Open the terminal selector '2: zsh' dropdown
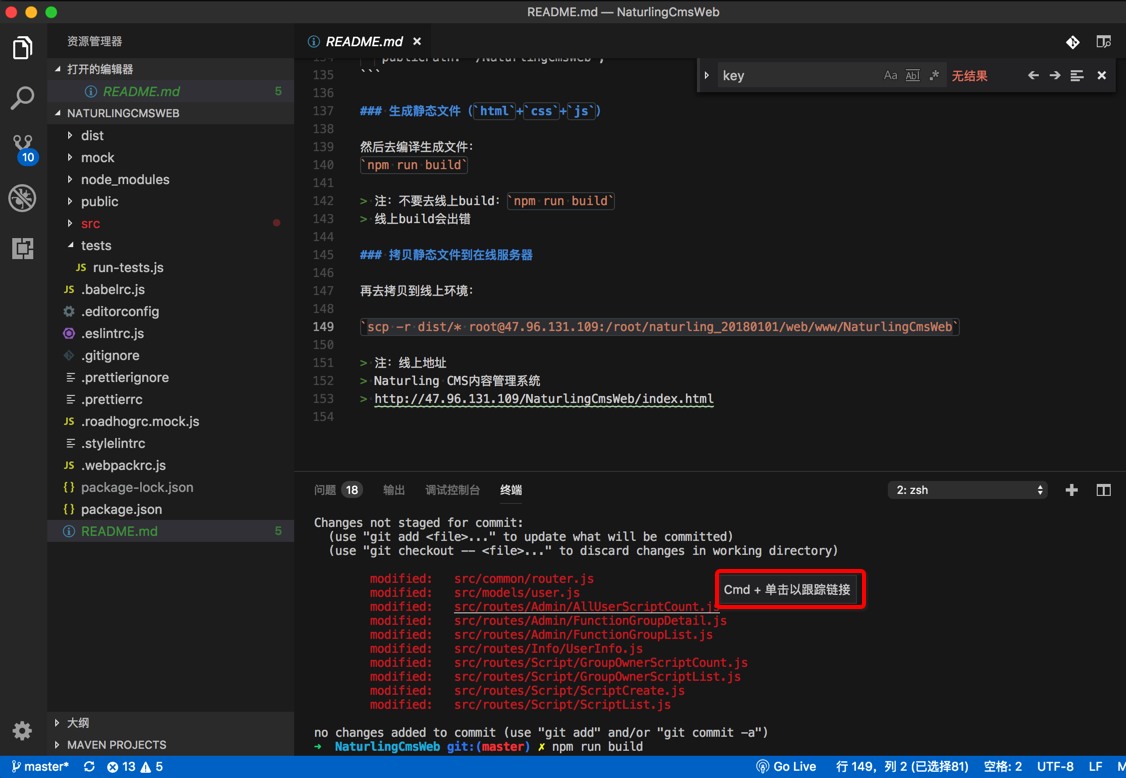The width and height of the screenshot is (1126, 778). coord(967,490)
